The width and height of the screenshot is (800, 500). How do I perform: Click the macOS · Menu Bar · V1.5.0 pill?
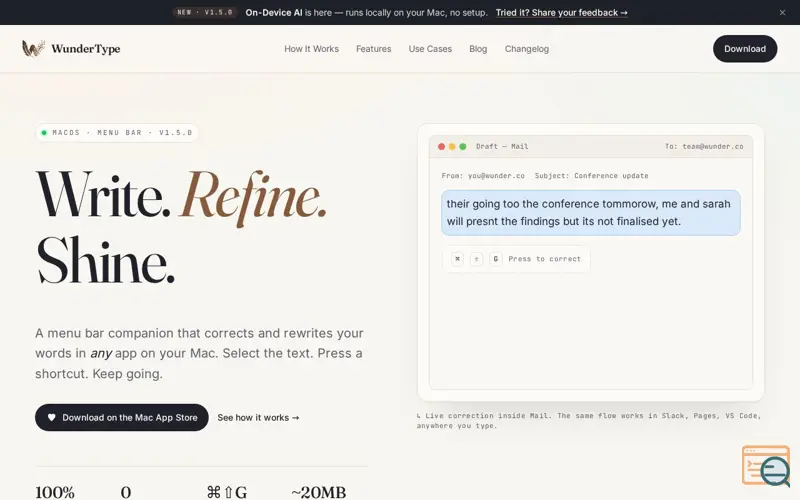pos(117,133)
